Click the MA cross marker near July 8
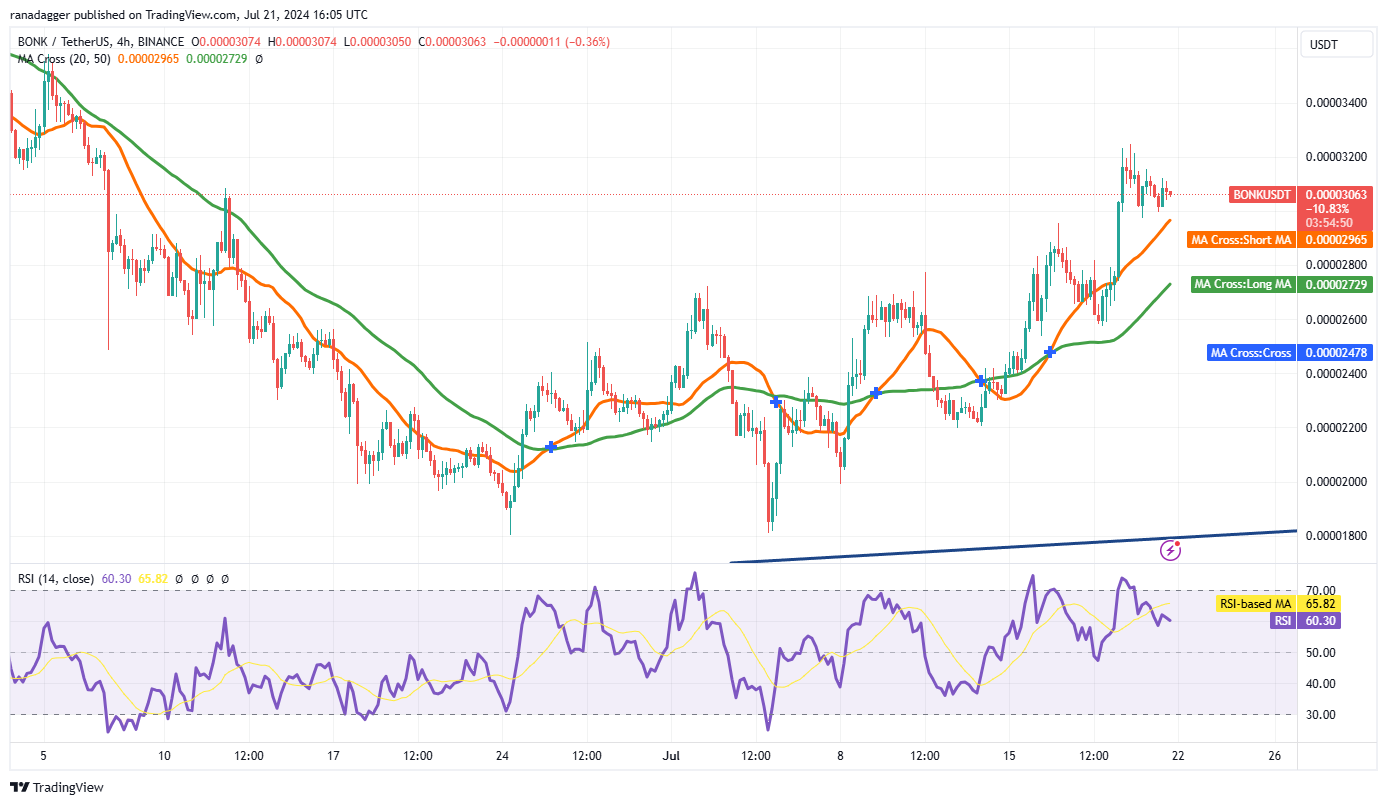The width and height of the screenshot is (1387, 805). tap(875, 393)
